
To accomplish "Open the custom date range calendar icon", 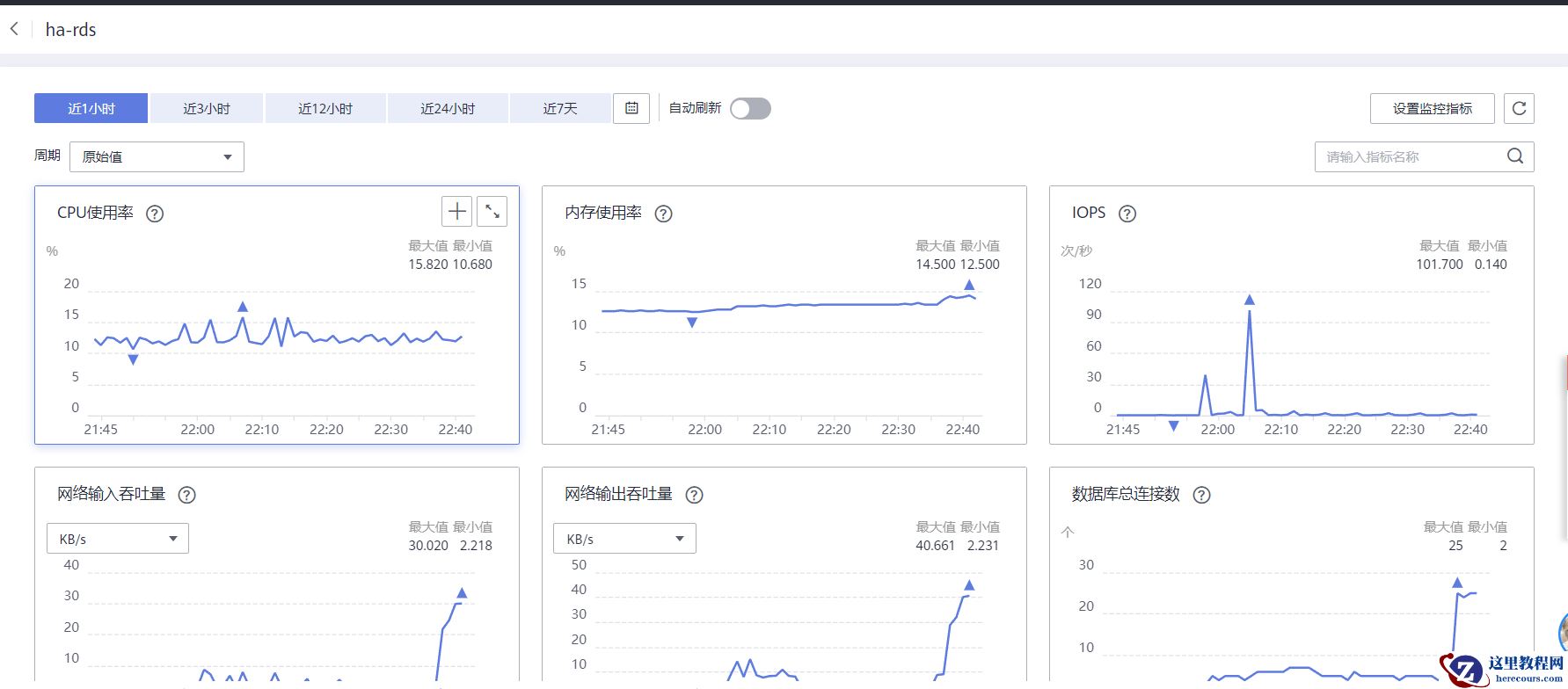I will pyautogui.click(x=631, y=108).
